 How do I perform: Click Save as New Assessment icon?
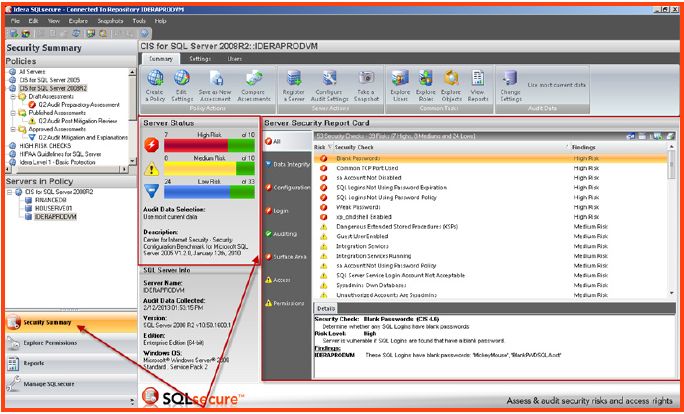point(216,79)
